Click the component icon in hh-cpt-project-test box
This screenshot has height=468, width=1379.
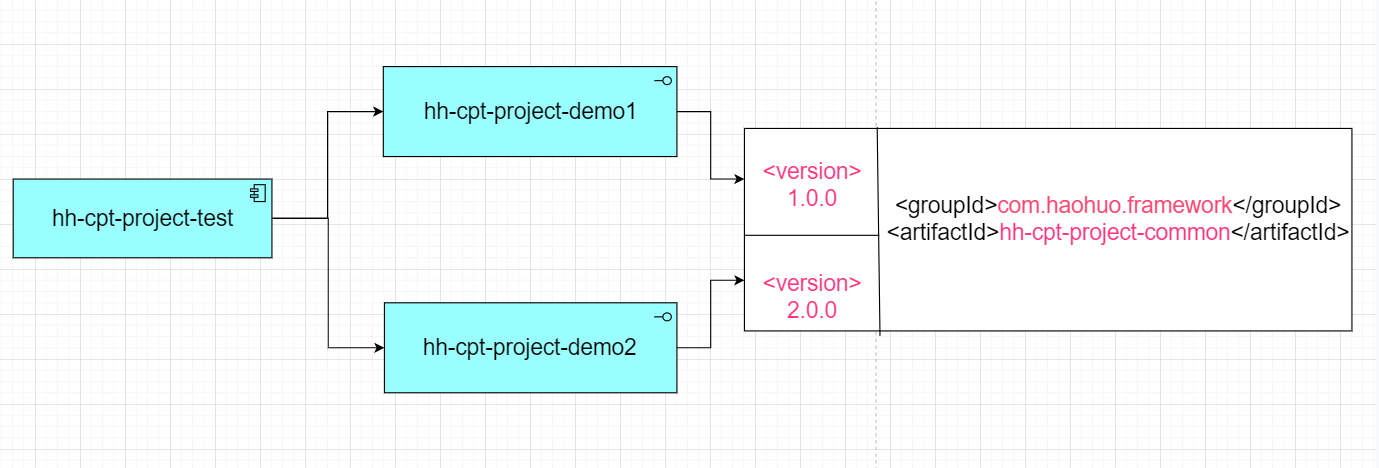257,193
